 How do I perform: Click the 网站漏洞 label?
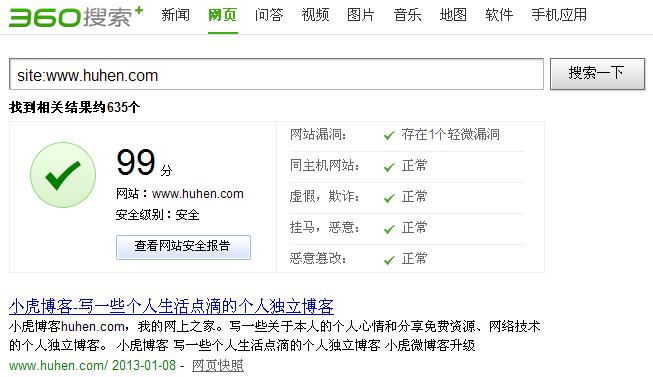(318, 135)
